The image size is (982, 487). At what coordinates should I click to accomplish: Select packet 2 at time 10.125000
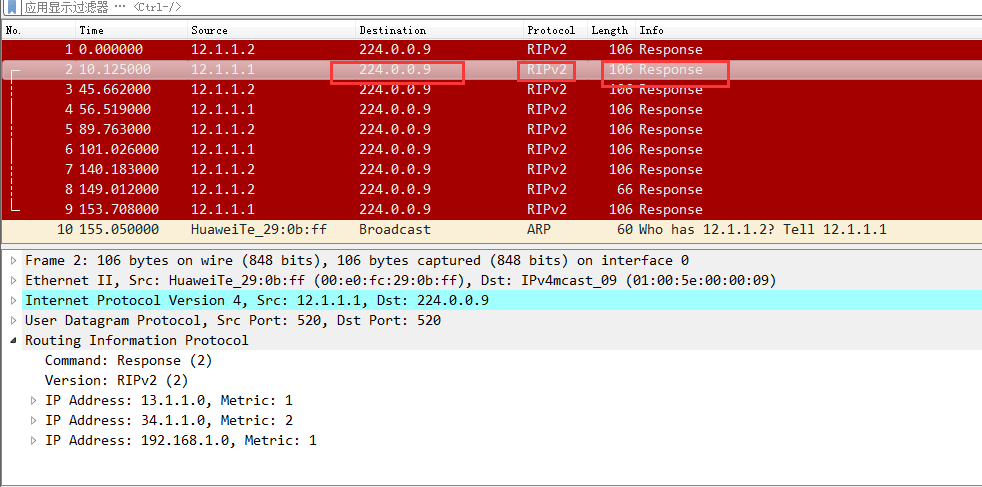[491, 69]
